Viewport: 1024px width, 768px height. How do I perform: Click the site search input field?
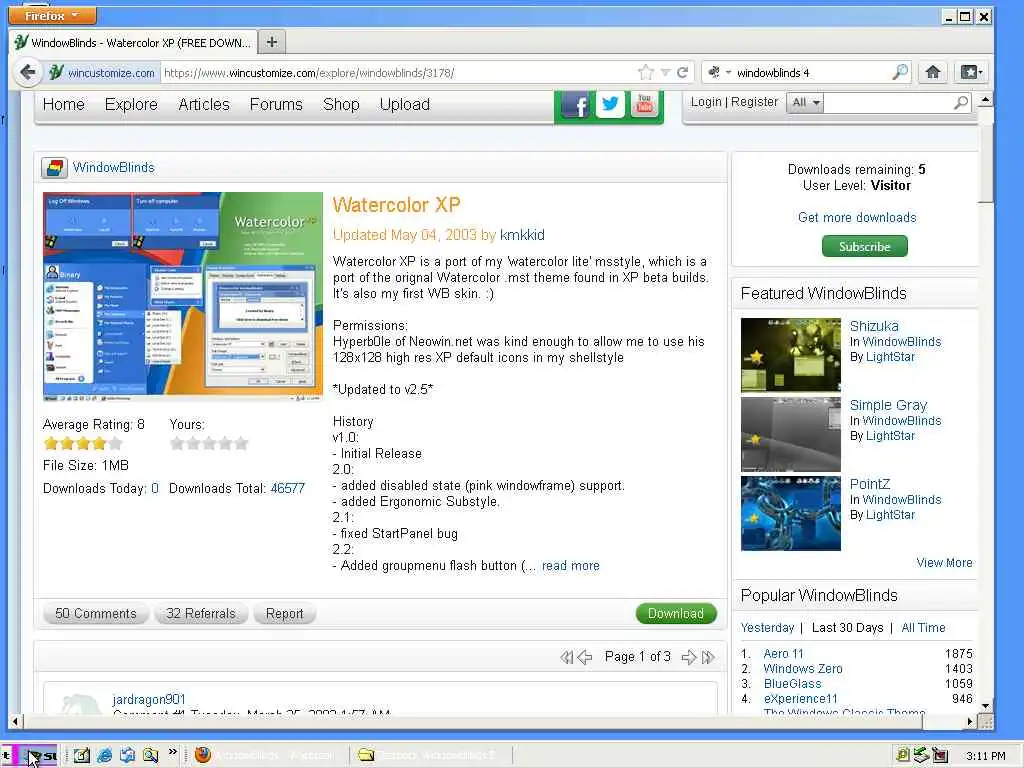[888, 103]
